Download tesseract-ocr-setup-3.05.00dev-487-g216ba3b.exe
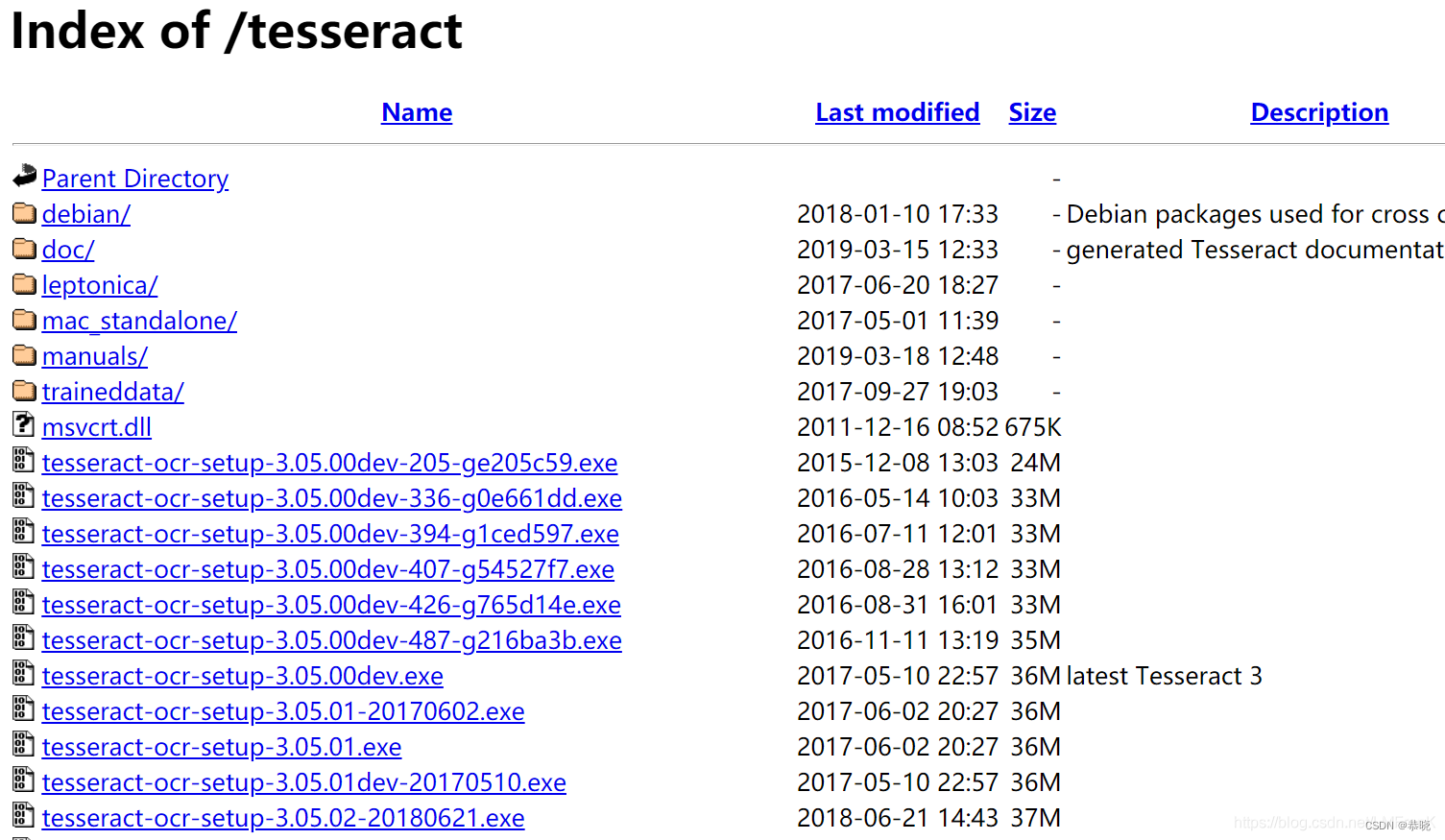 pos(332,640)
